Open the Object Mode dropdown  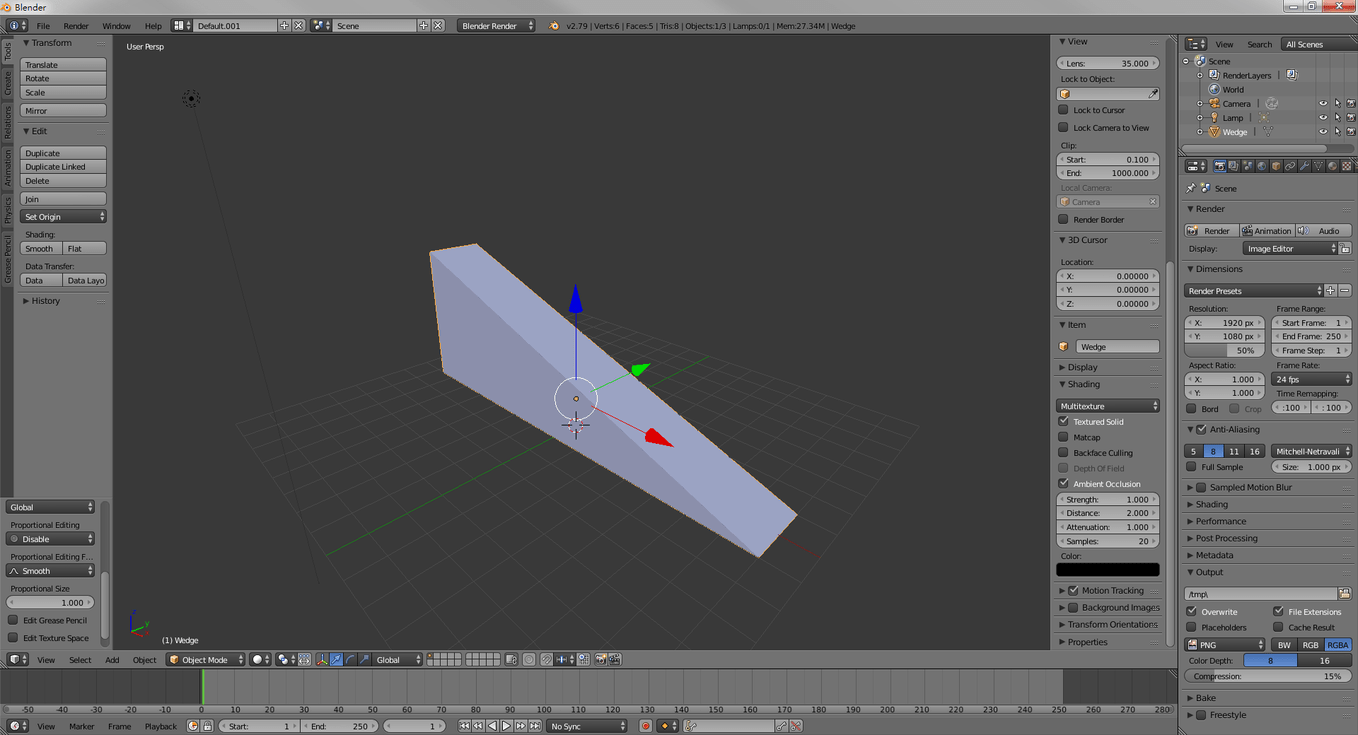(x=205, y=660)
